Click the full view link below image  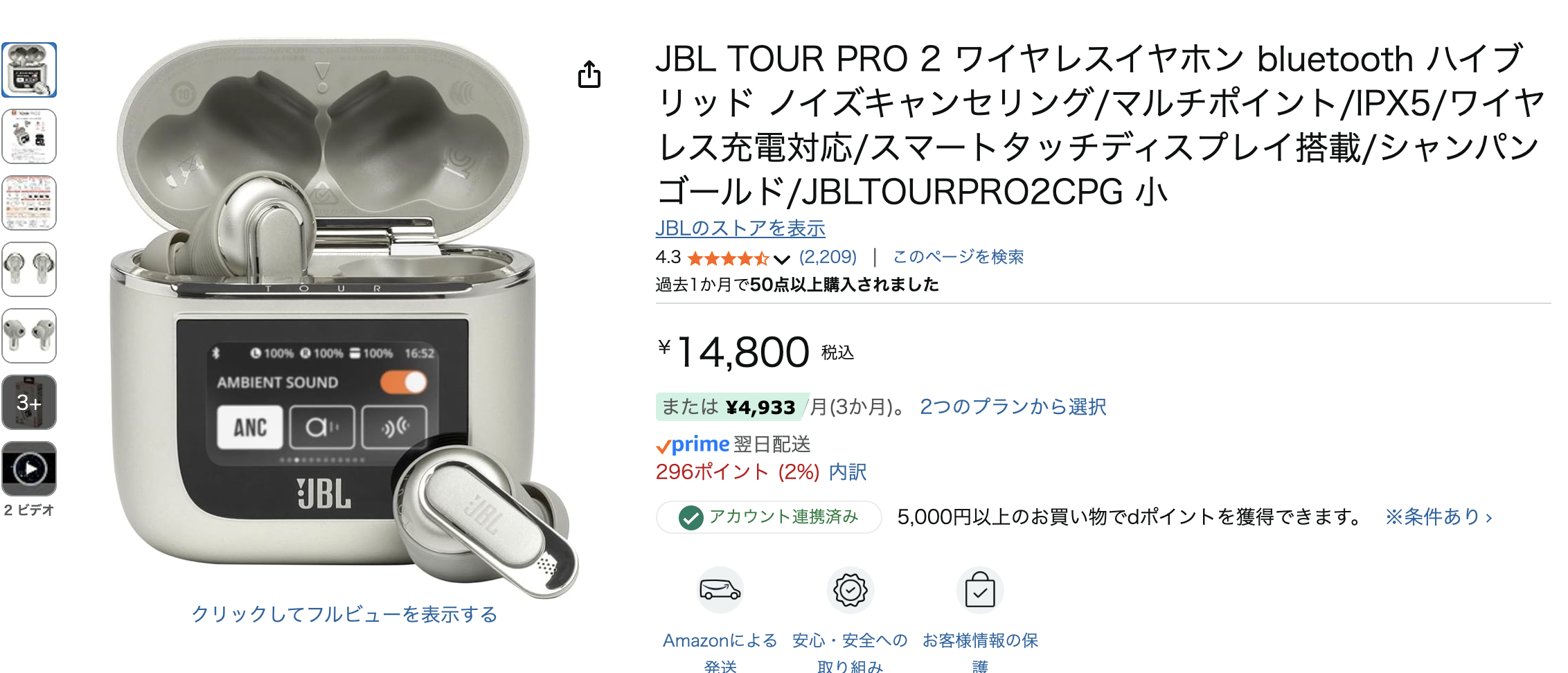pyautogui.click(x=344, y=614)
